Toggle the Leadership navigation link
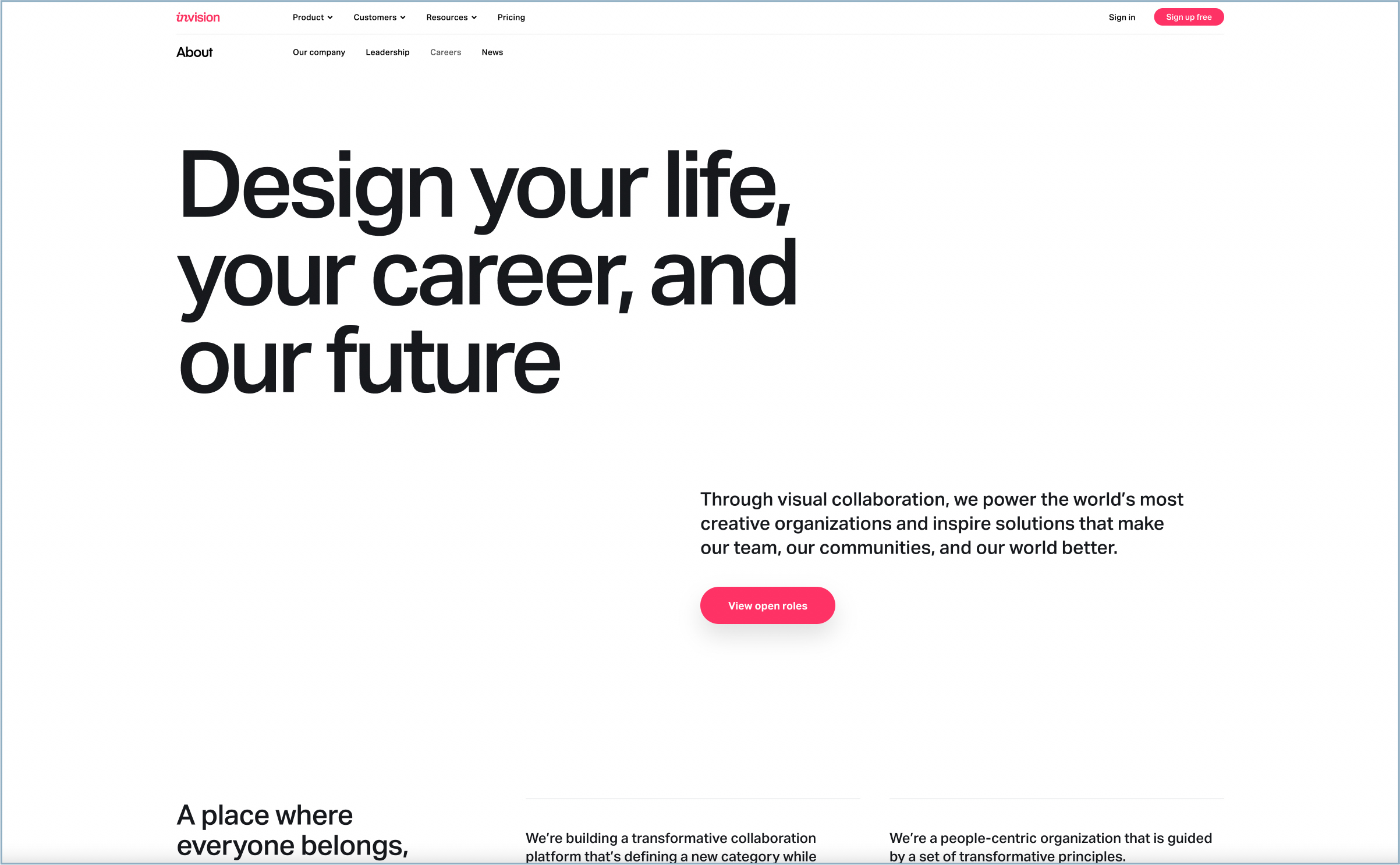 387,52
